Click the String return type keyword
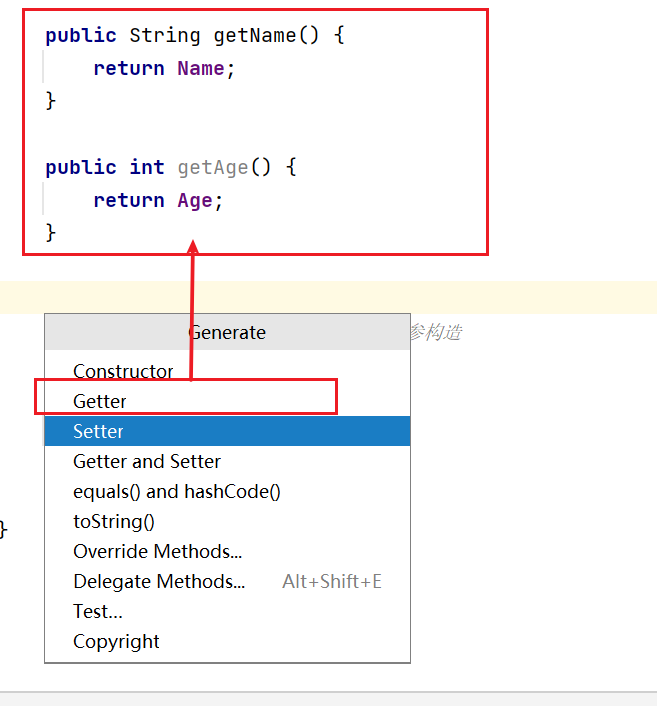 click(165, 36)
